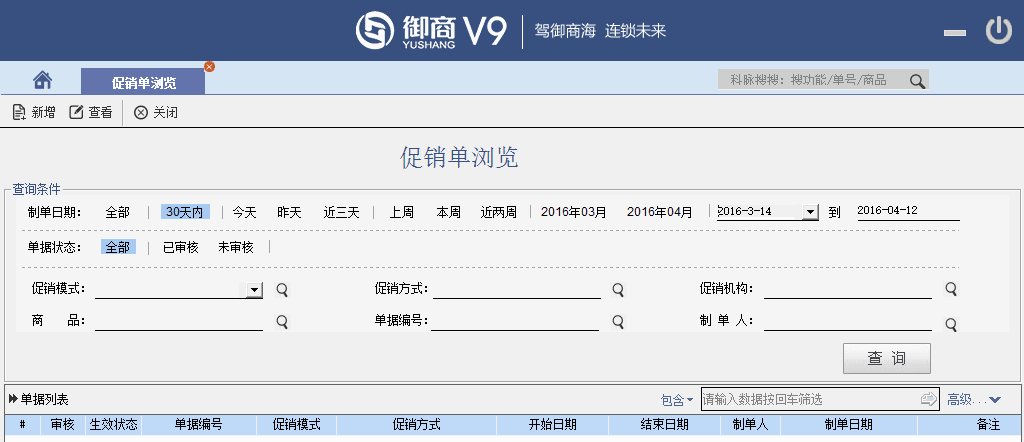1024x442 pixels.
Task: Select the 昨天 date filter
Action: click(289, 212)
